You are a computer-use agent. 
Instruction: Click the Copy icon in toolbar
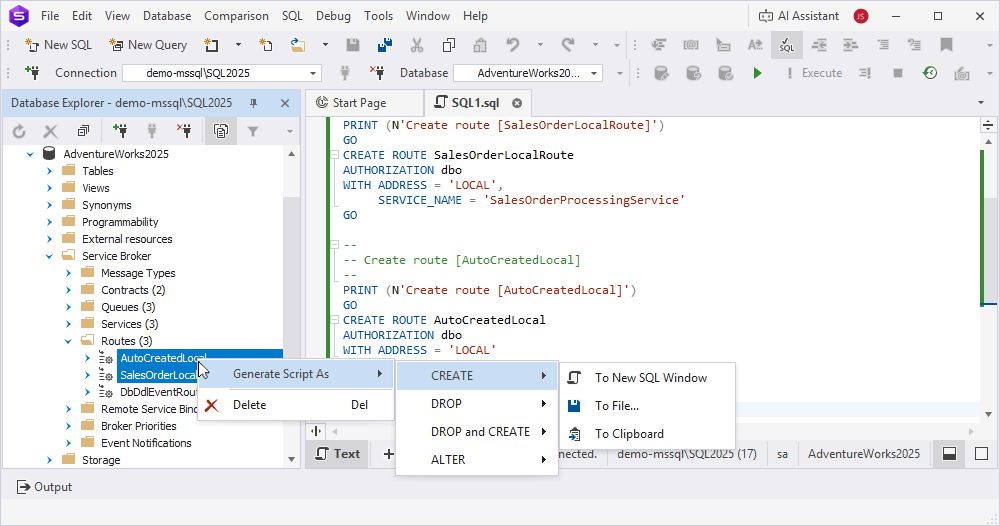click(449, 45)
